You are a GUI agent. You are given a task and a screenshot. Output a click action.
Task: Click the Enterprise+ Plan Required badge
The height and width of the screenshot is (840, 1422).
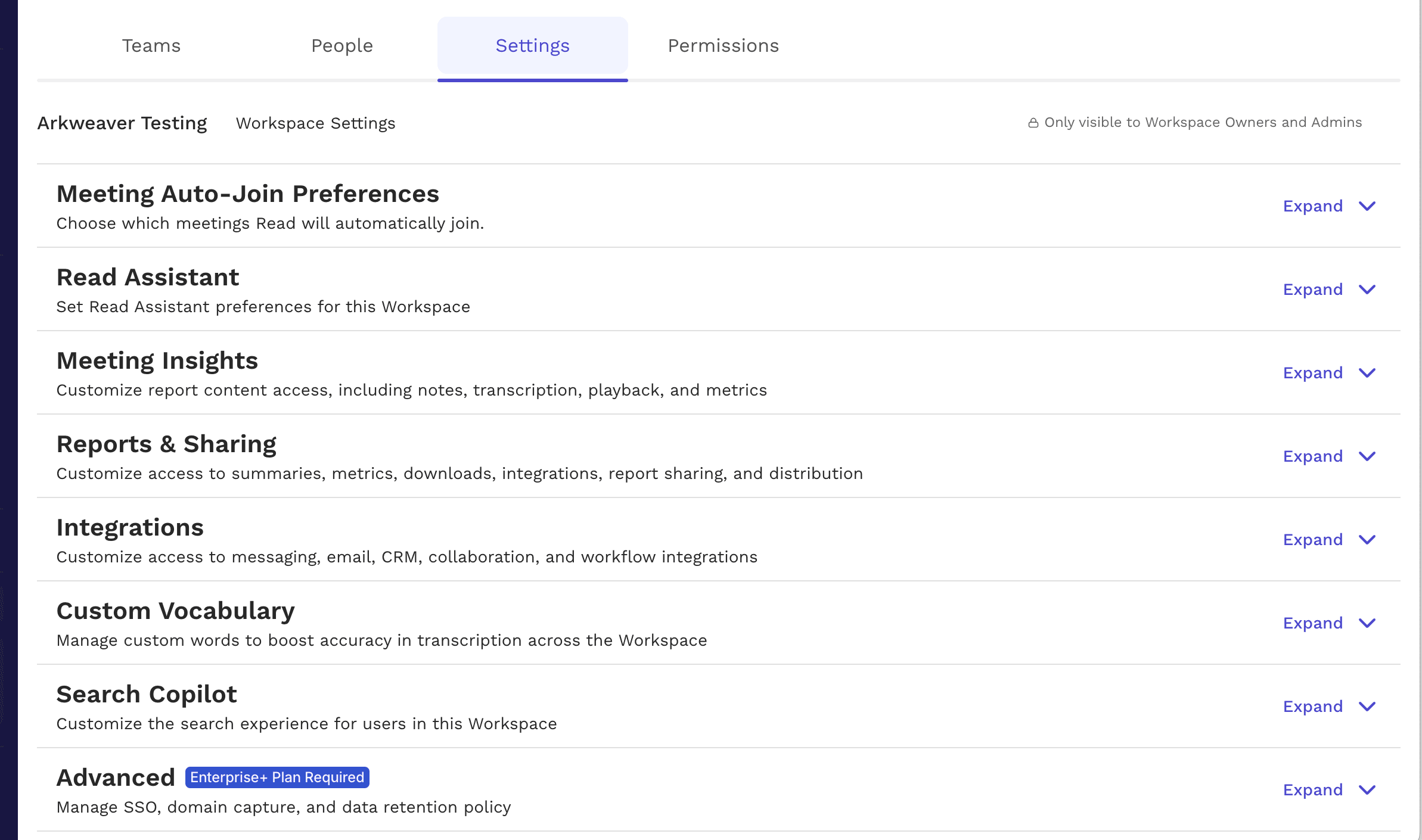coord(278,777)
